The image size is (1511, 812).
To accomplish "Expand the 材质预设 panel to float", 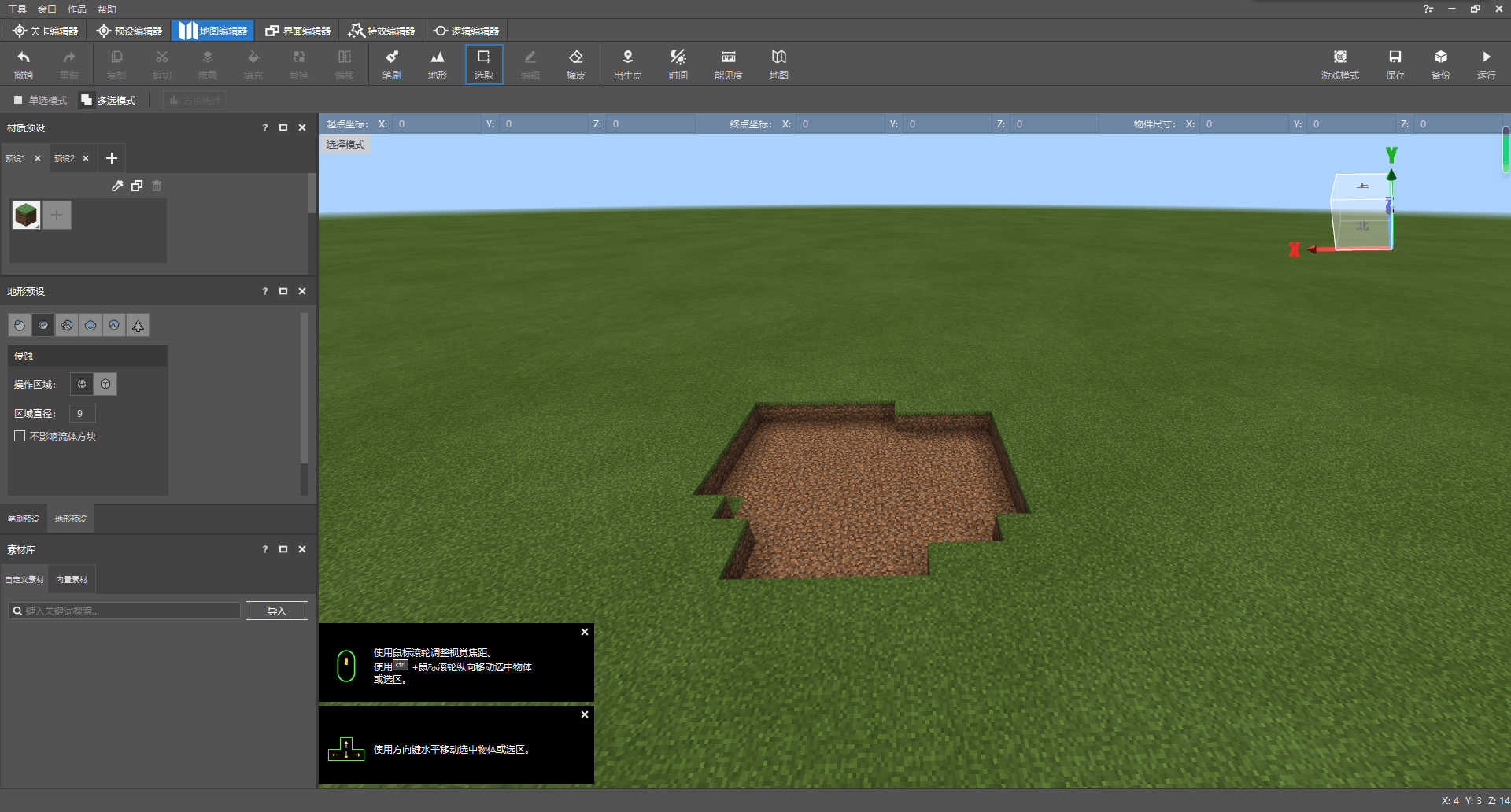I will (x=283, y=127).
